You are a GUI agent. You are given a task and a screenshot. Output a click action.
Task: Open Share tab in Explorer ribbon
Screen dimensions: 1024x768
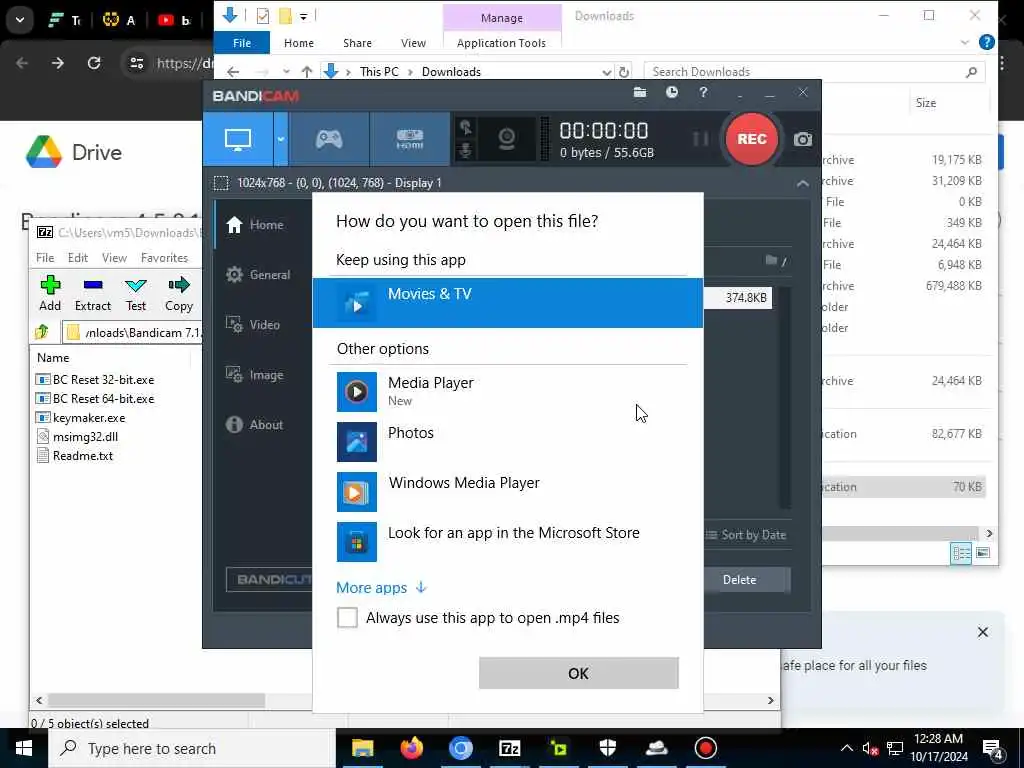pos(357,43)
